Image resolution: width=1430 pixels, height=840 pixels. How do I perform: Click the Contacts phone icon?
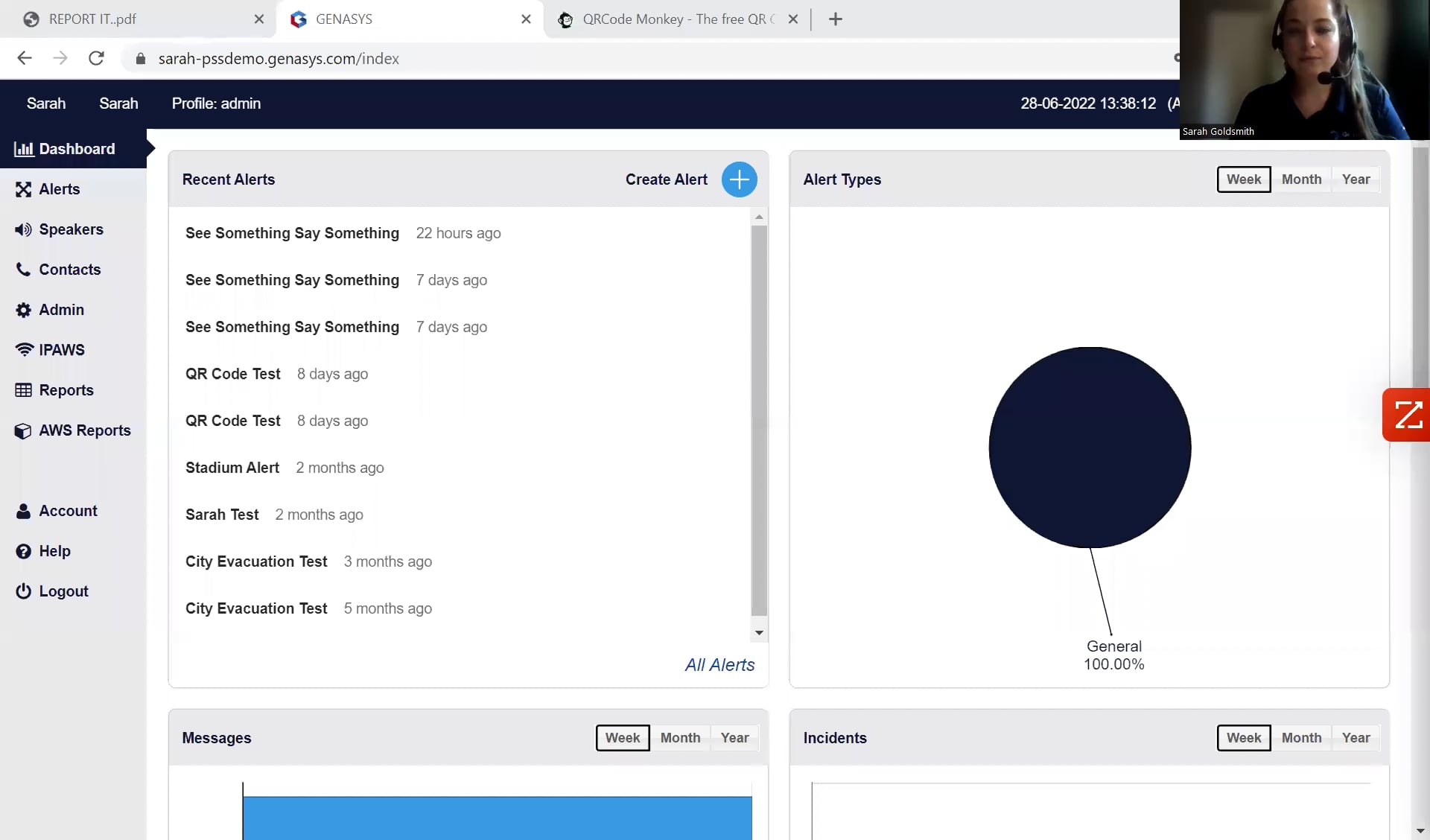(x=24, y=270)
